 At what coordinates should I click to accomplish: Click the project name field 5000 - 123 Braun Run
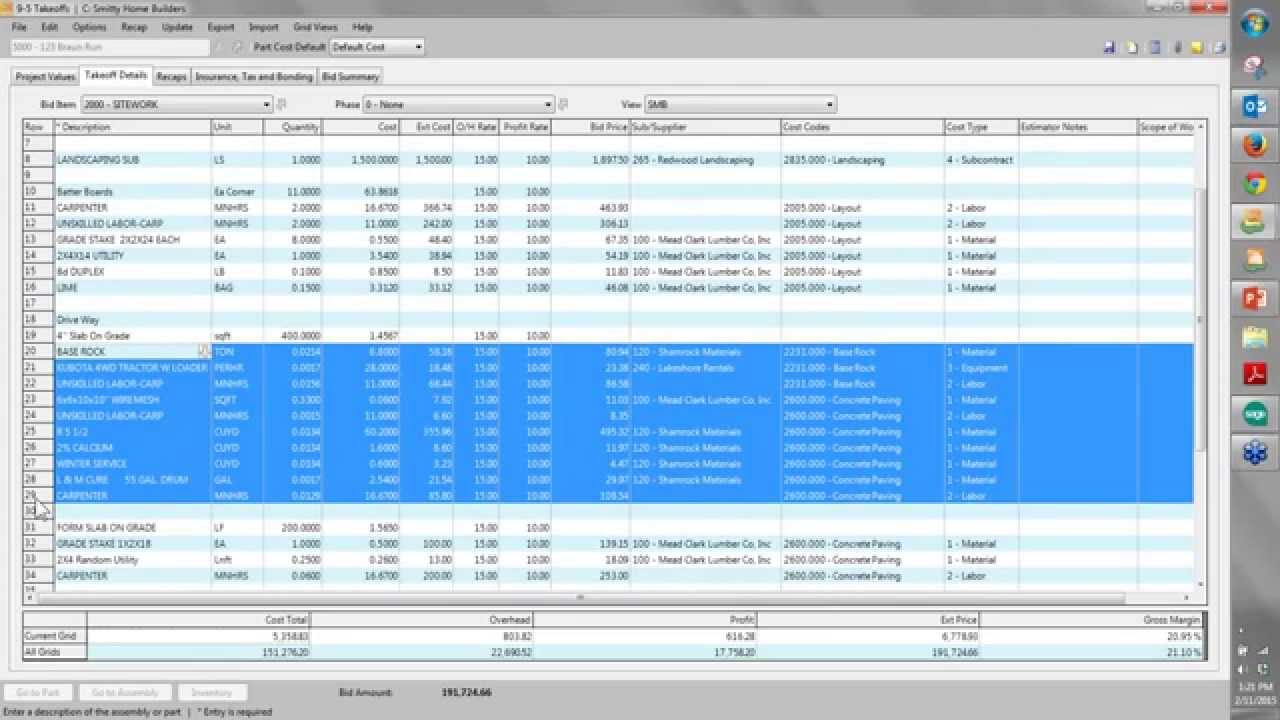pyautogui.click(x=110, y=47)
